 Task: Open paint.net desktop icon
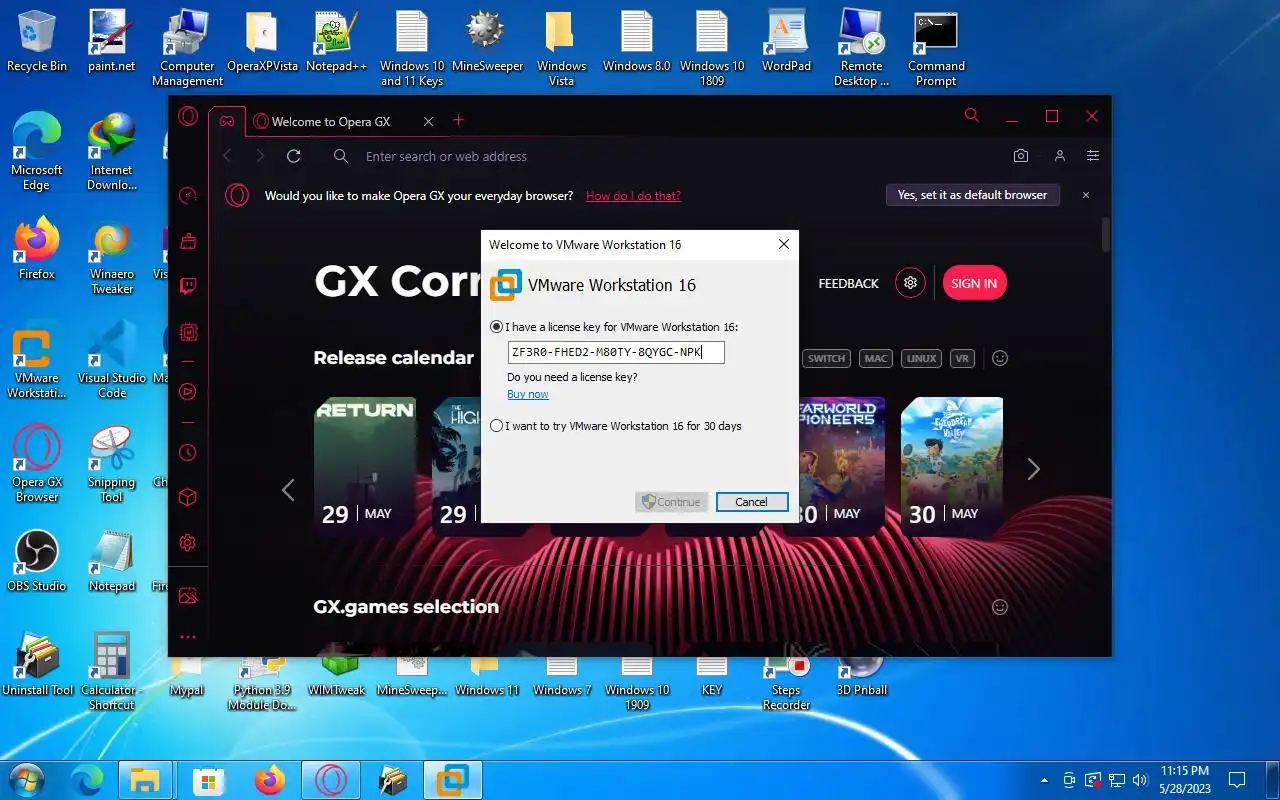(x=111, y=42)
